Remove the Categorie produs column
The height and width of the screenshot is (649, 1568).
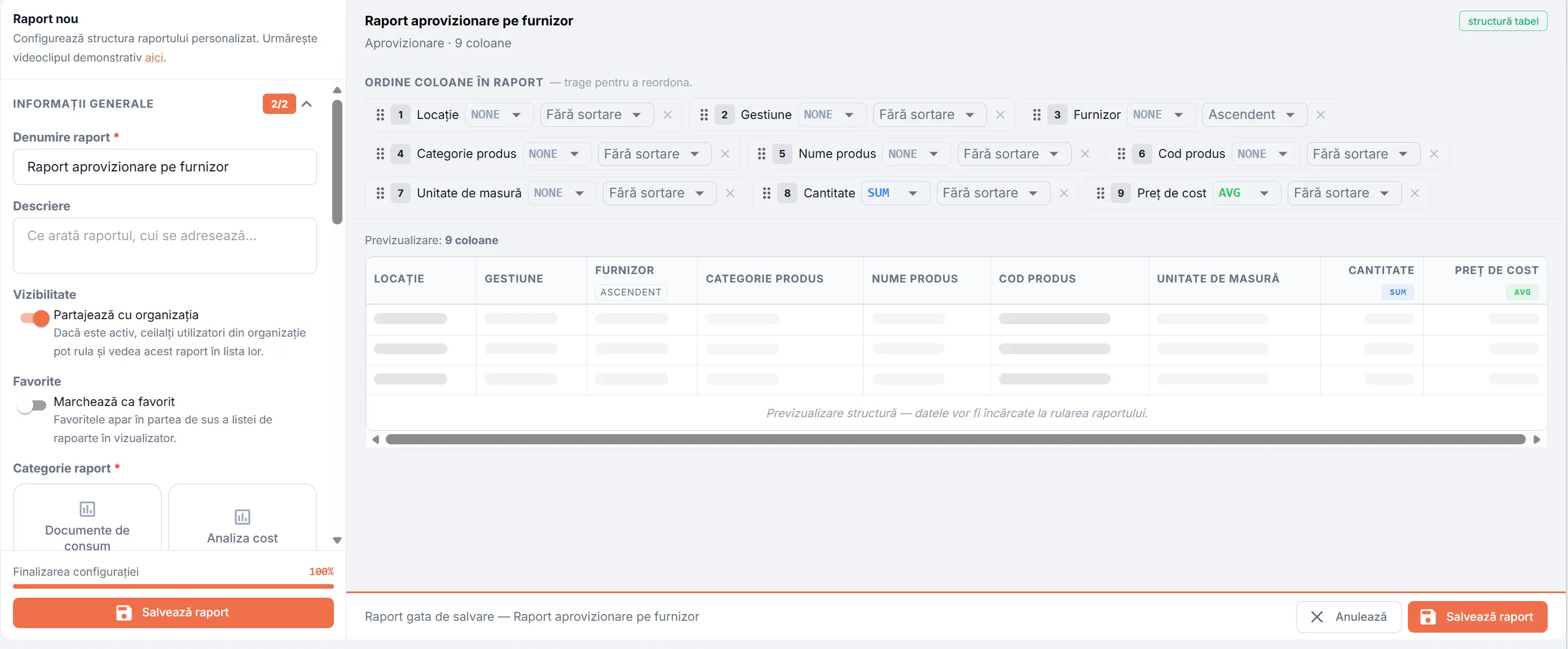724,154
